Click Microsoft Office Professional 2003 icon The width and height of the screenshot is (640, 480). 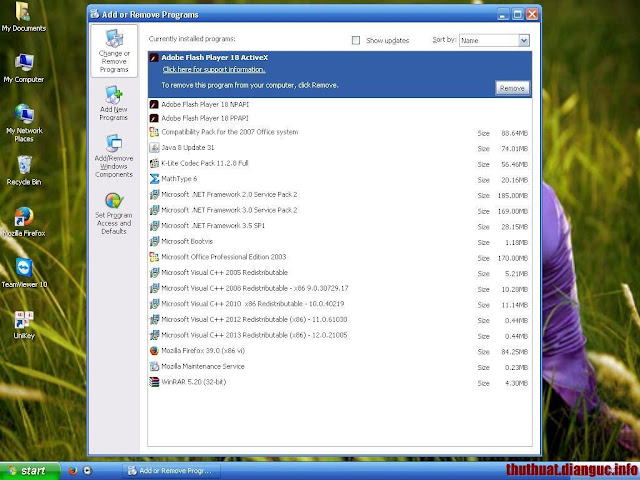(154, 257)
